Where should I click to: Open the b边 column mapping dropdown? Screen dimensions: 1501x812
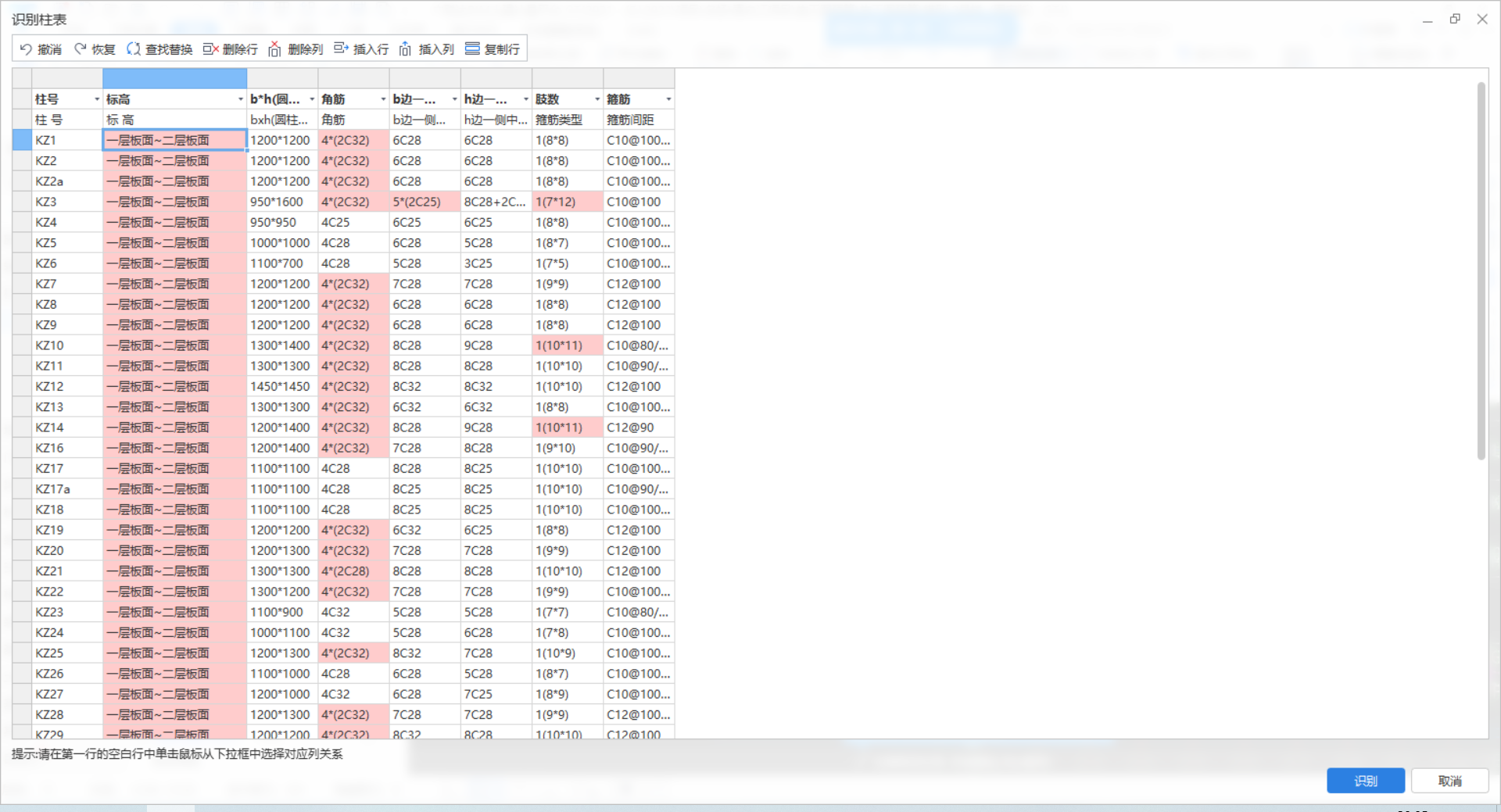(455, 99)
